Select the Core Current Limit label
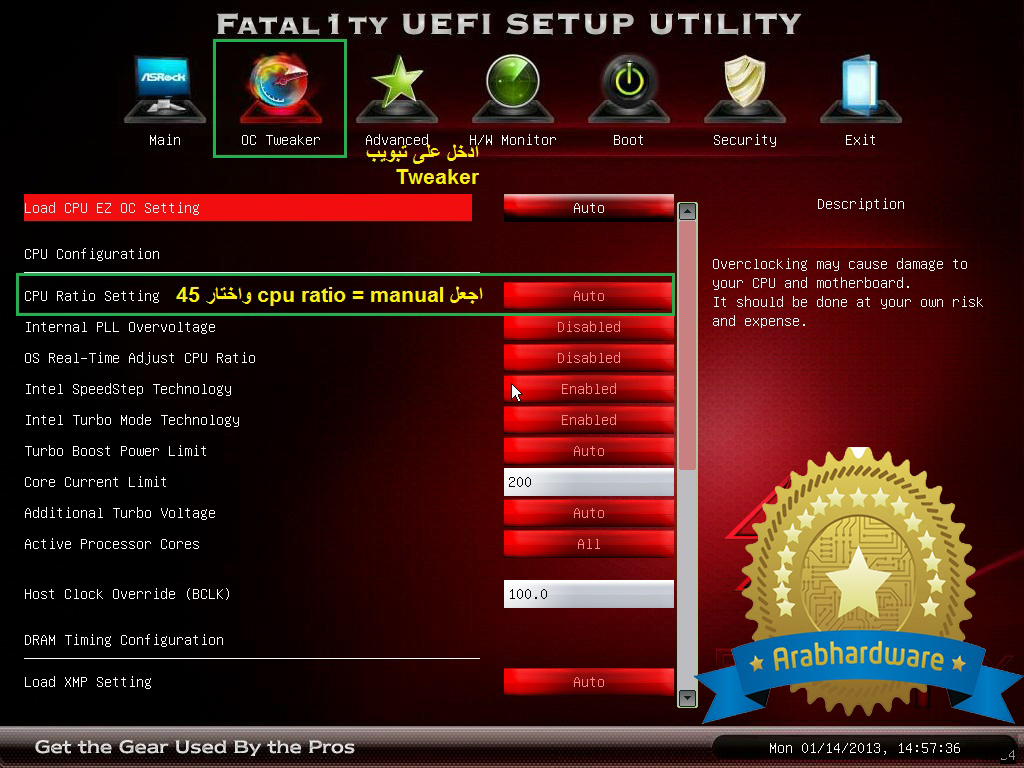The image size is (1024, 768). coord(95,482)
